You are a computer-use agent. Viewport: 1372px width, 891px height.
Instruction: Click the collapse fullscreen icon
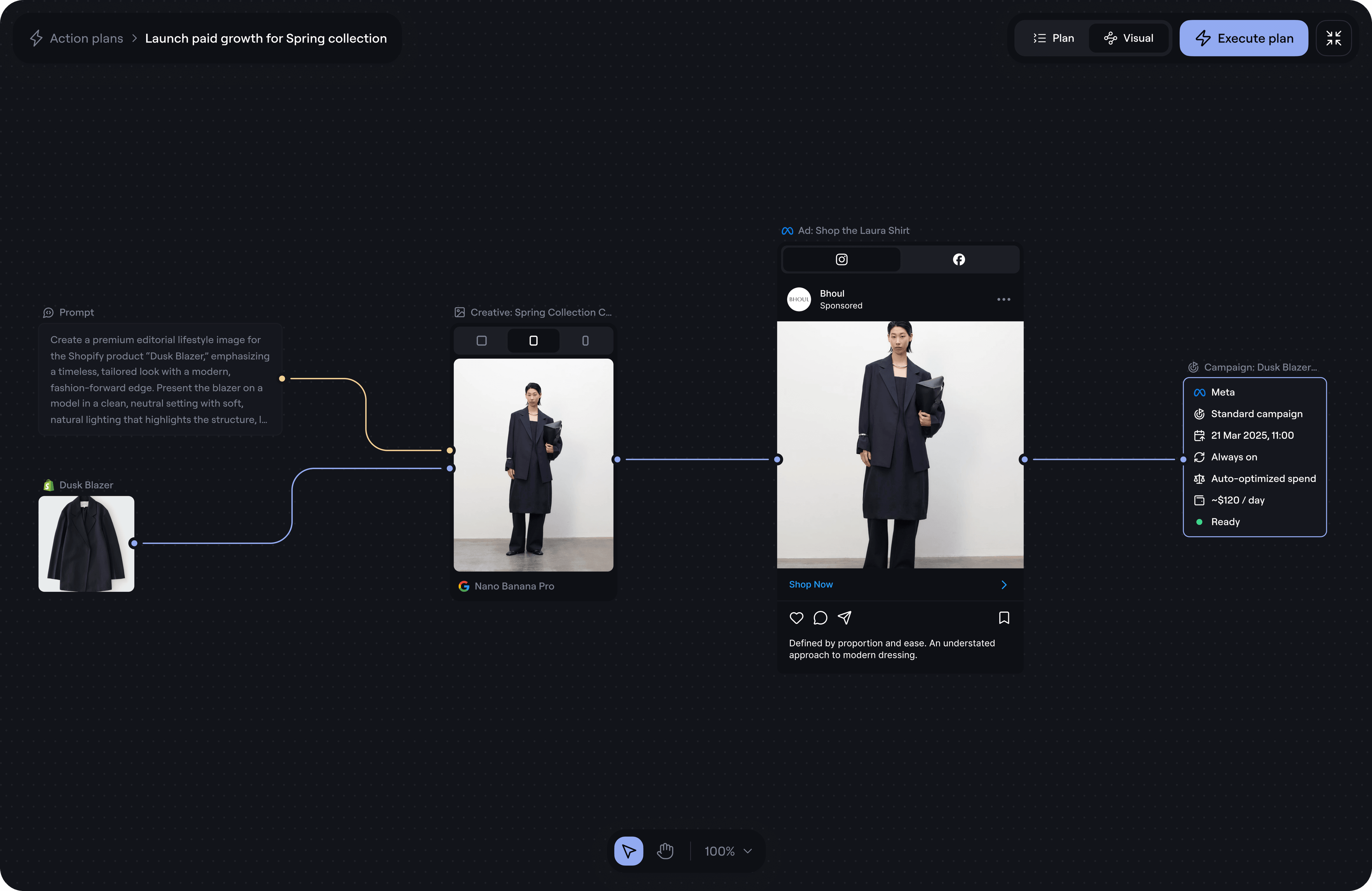pos(1333,38)
